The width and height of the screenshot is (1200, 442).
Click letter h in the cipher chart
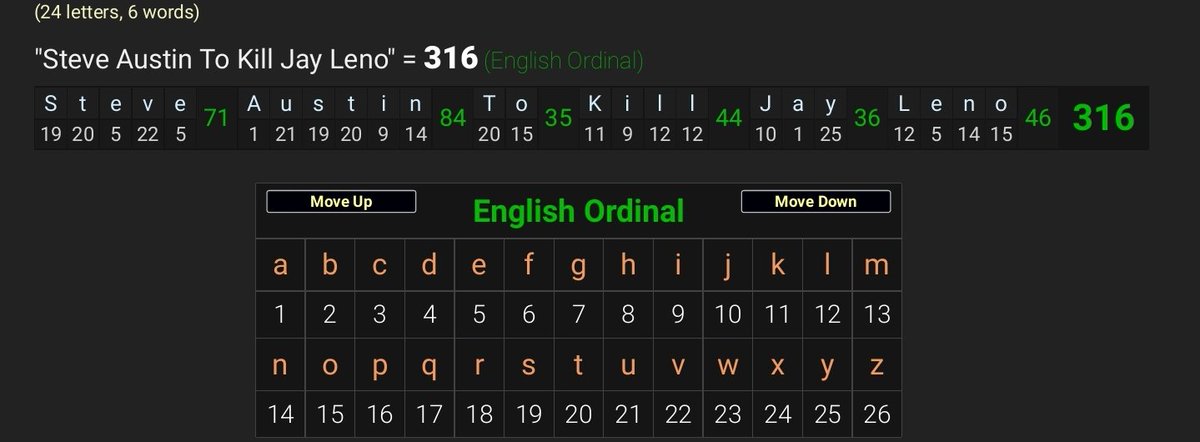[x=628, y=265]
